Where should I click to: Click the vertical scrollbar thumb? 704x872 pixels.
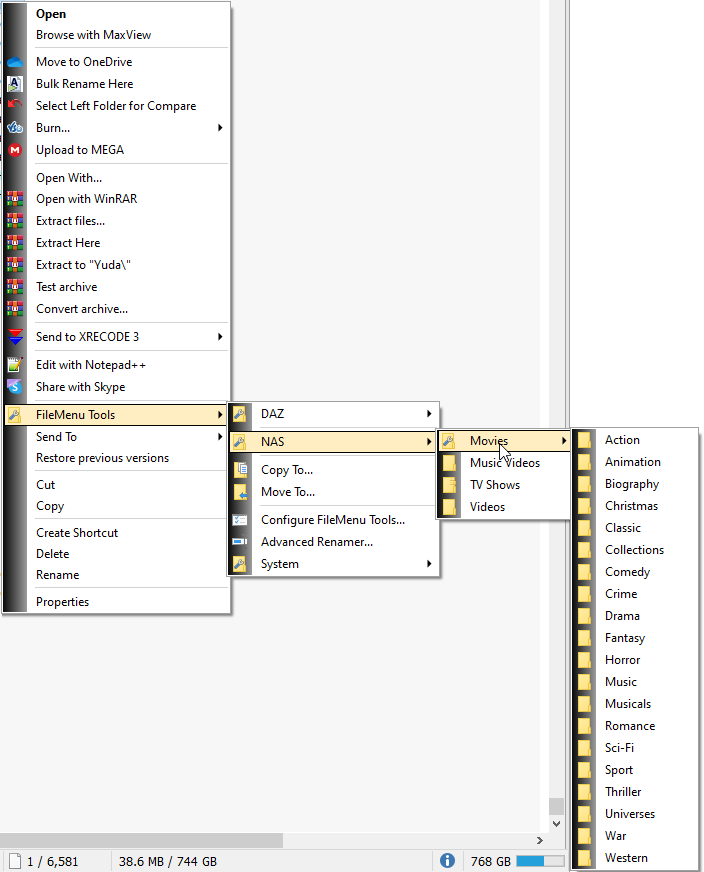click(556, 806)
